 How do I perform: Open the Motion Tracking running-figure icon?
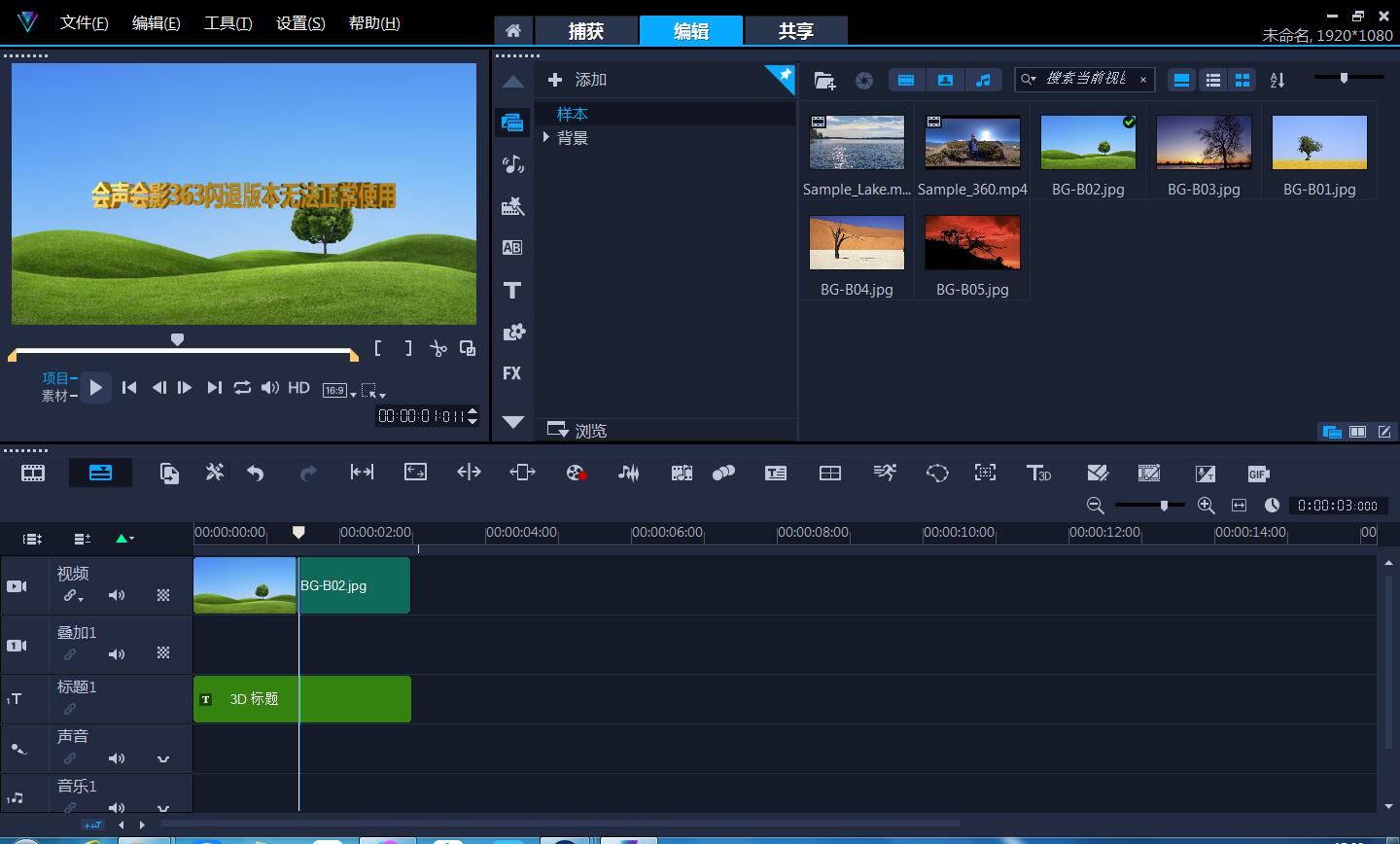(885, 473)
